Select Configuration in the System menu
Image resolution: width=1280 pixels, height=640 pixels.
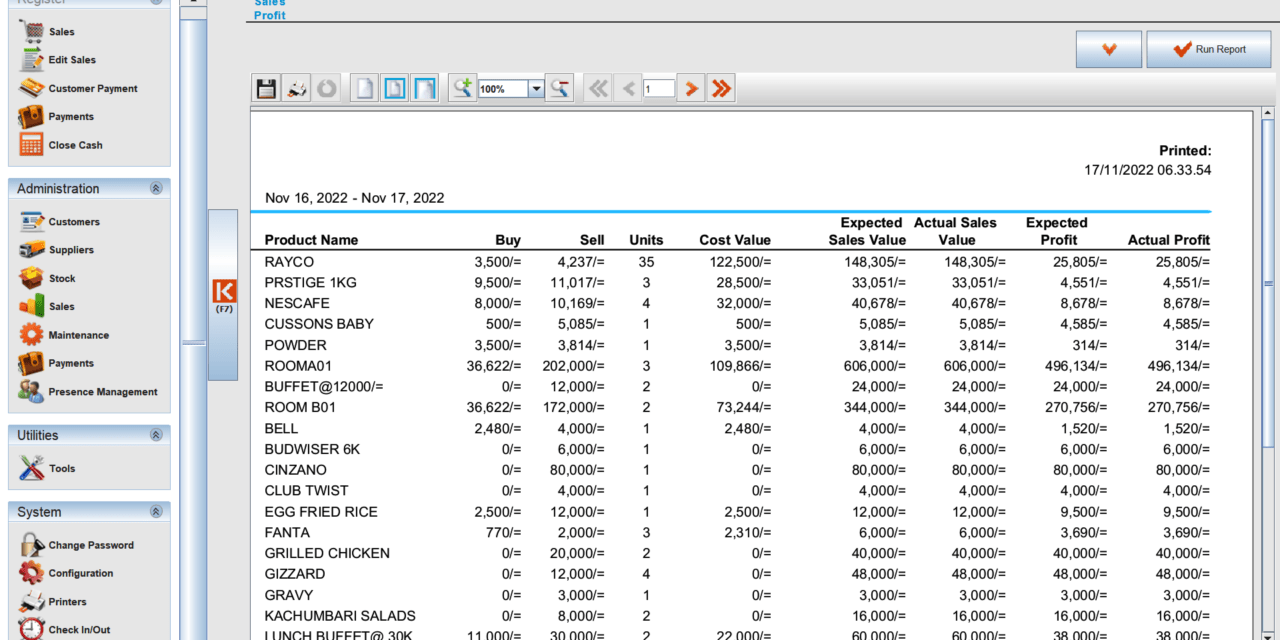point(80,573)
